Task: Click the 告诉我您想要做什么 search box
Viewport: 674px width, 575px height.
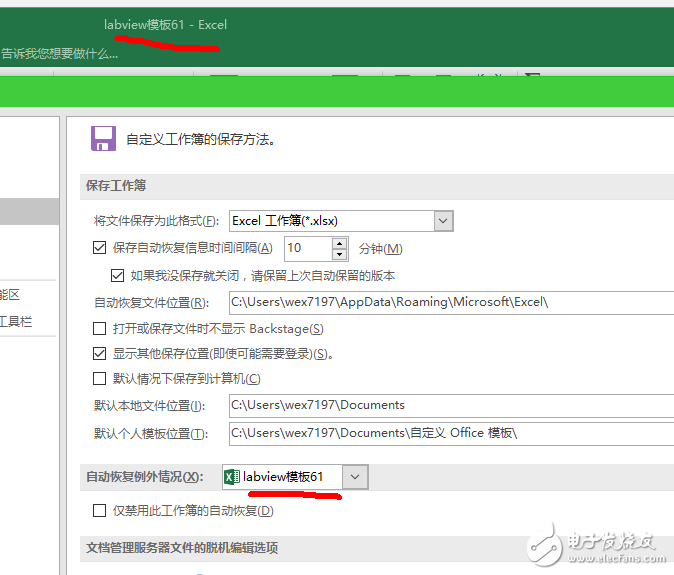Action: coord(59,54)
